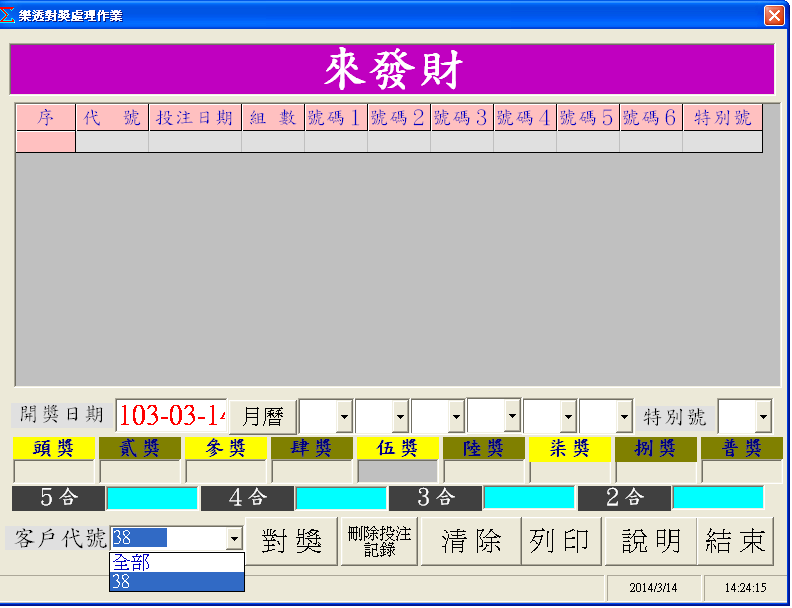Click the 號碼3 column header

coord(462,118)
